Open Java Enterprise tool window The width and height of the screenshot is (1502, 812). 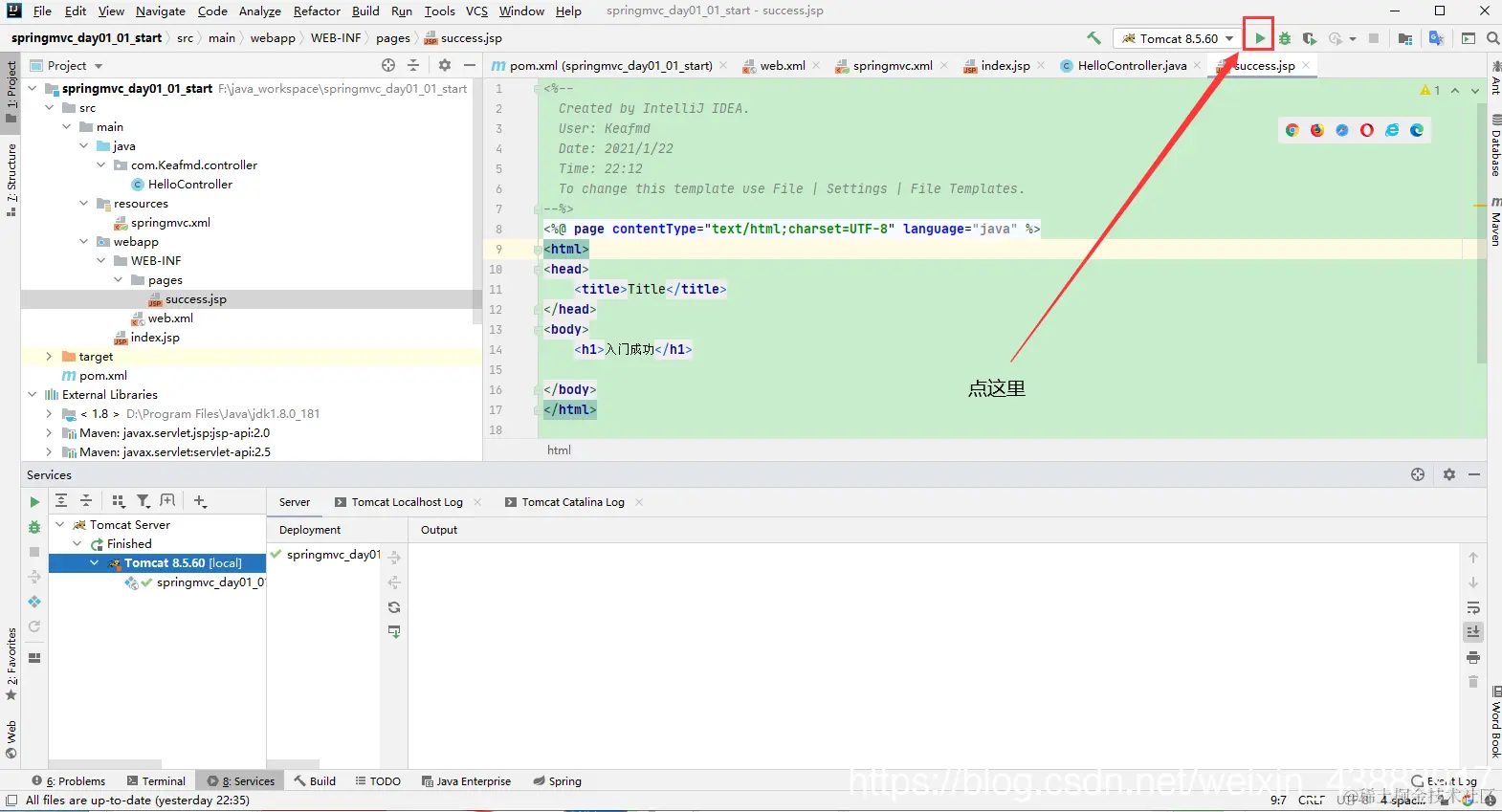click(x=466, y=781)
